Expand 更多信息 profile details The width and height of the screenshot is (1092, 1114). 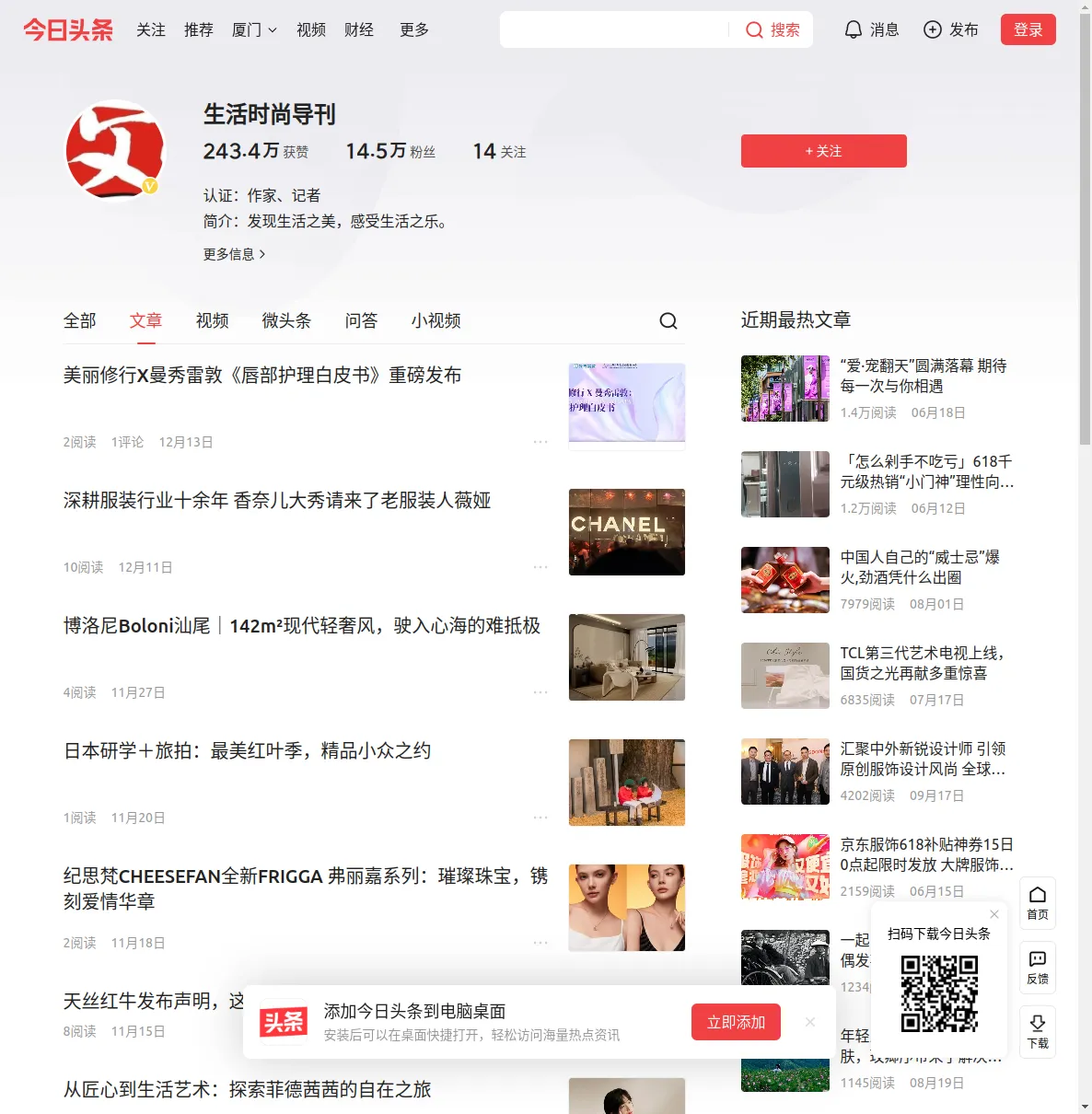[234, 254]
